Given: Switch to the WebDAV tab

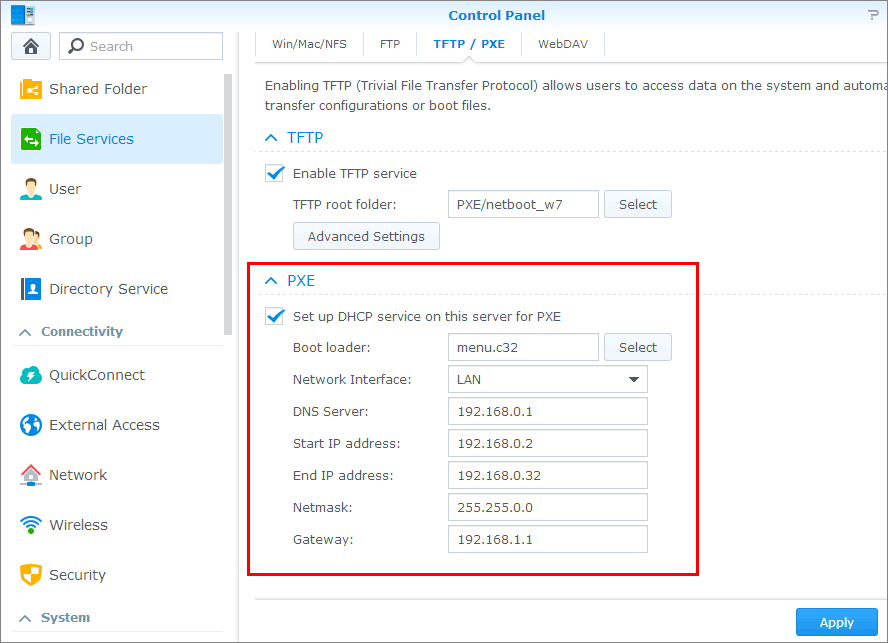Looking at the screenshot, I should click(x=563, y=44).
